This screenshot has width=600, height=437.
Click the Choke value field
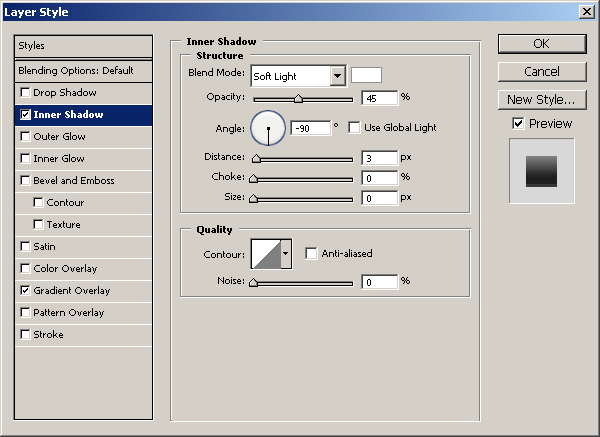(380, 178)
